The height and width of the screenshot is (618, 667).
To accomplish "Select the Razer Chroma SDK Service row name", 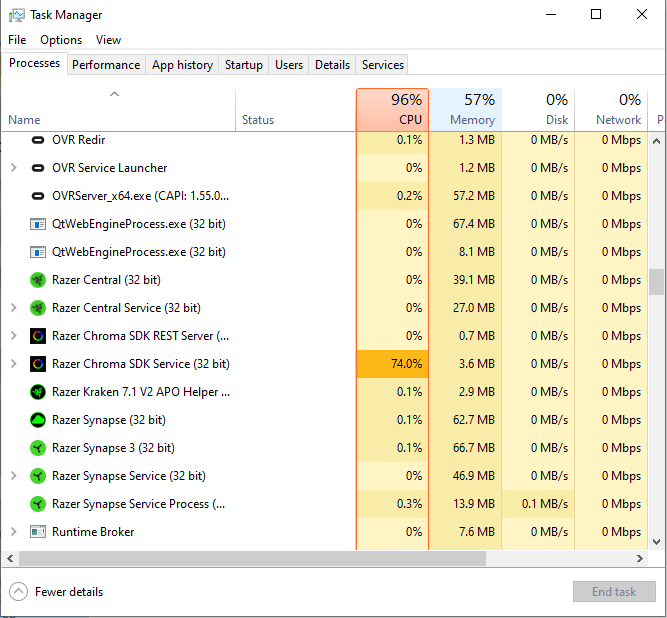I will (141, 364).
